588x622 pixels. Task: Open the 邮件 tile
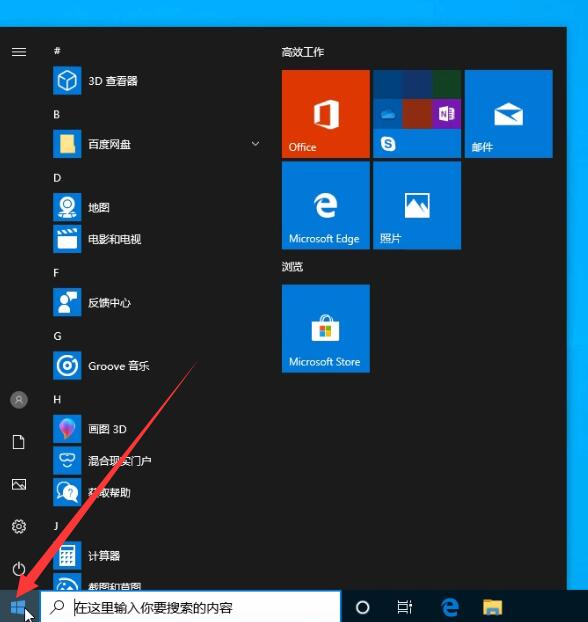pos(509,114)
